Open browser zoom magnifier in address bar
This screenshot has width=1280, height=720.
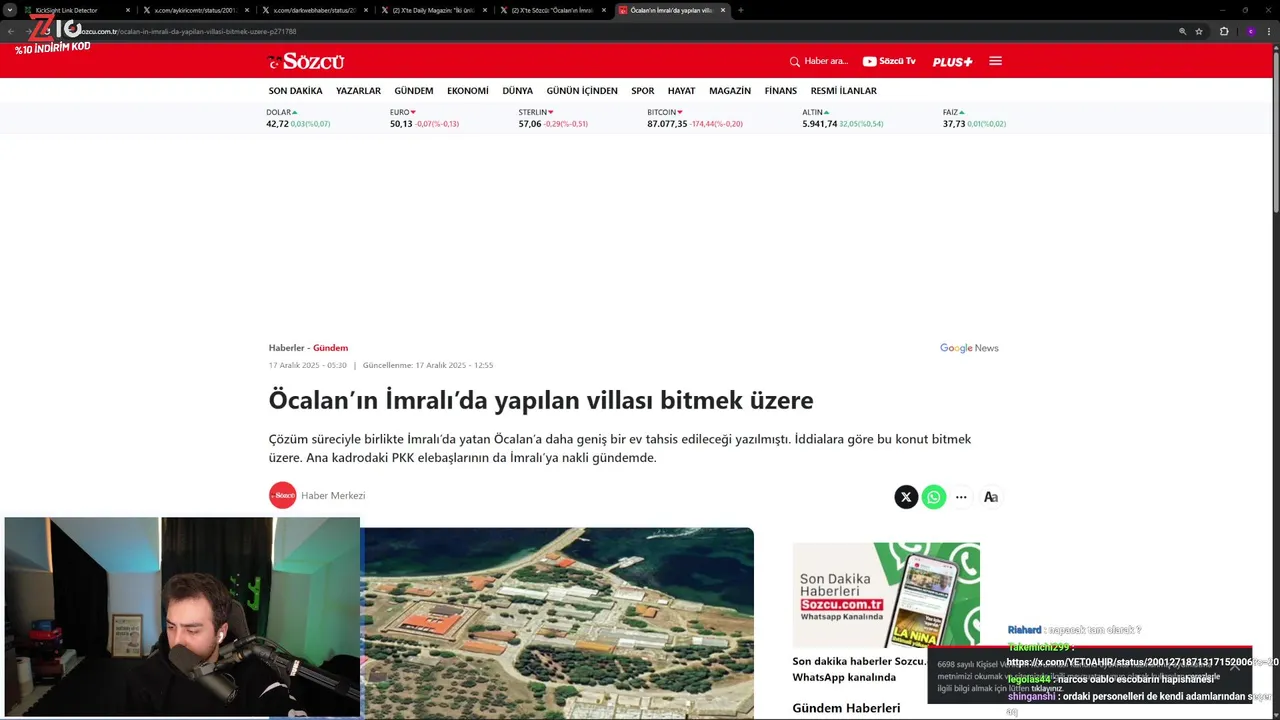coord(1182,31)
